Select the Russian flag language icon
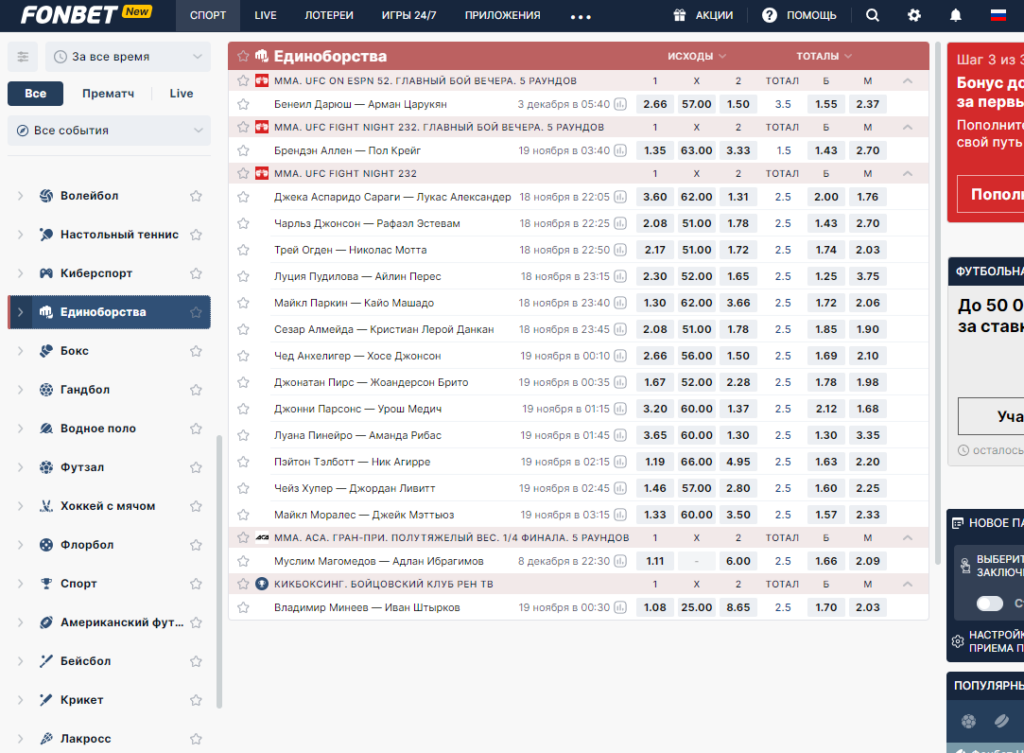1024x753 pixels. tap(998, 15)
